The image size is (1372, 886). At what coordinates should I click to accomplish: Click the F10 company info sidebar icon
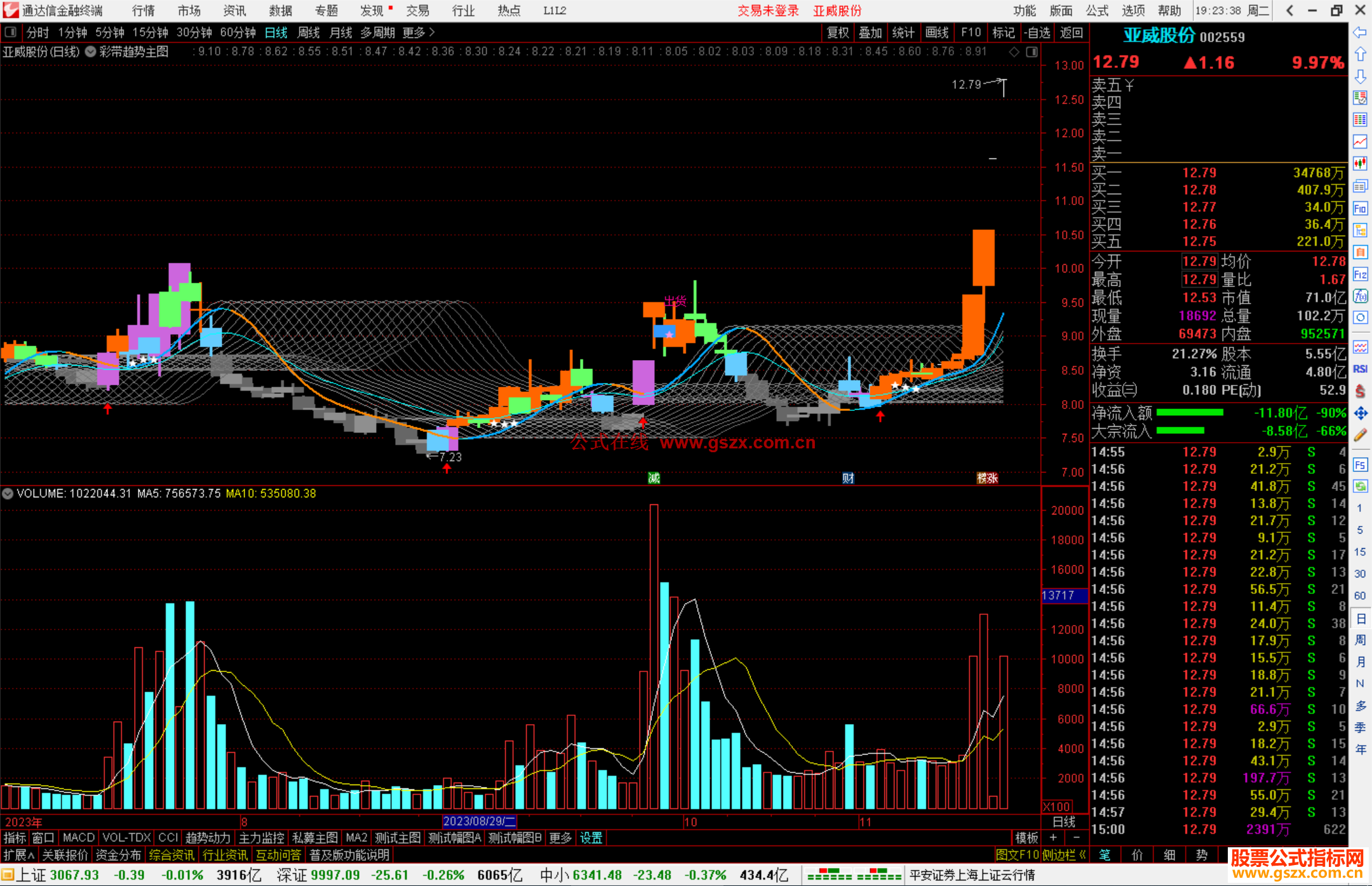pyautogui.click(x=1360, y=208)
